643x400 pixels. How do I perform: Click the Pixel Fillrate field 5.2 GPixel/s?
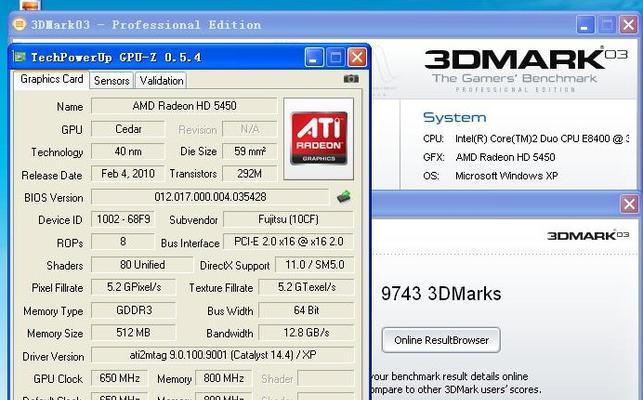tap(133, 287)
